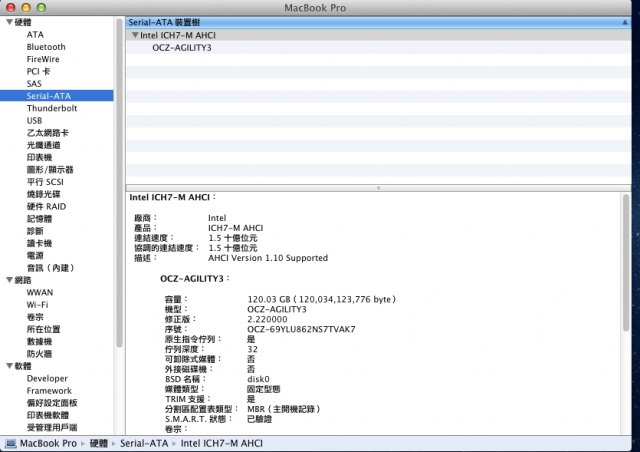Select 電源 in the sidebar
The image size is (640, 452).
coord(35,255)
